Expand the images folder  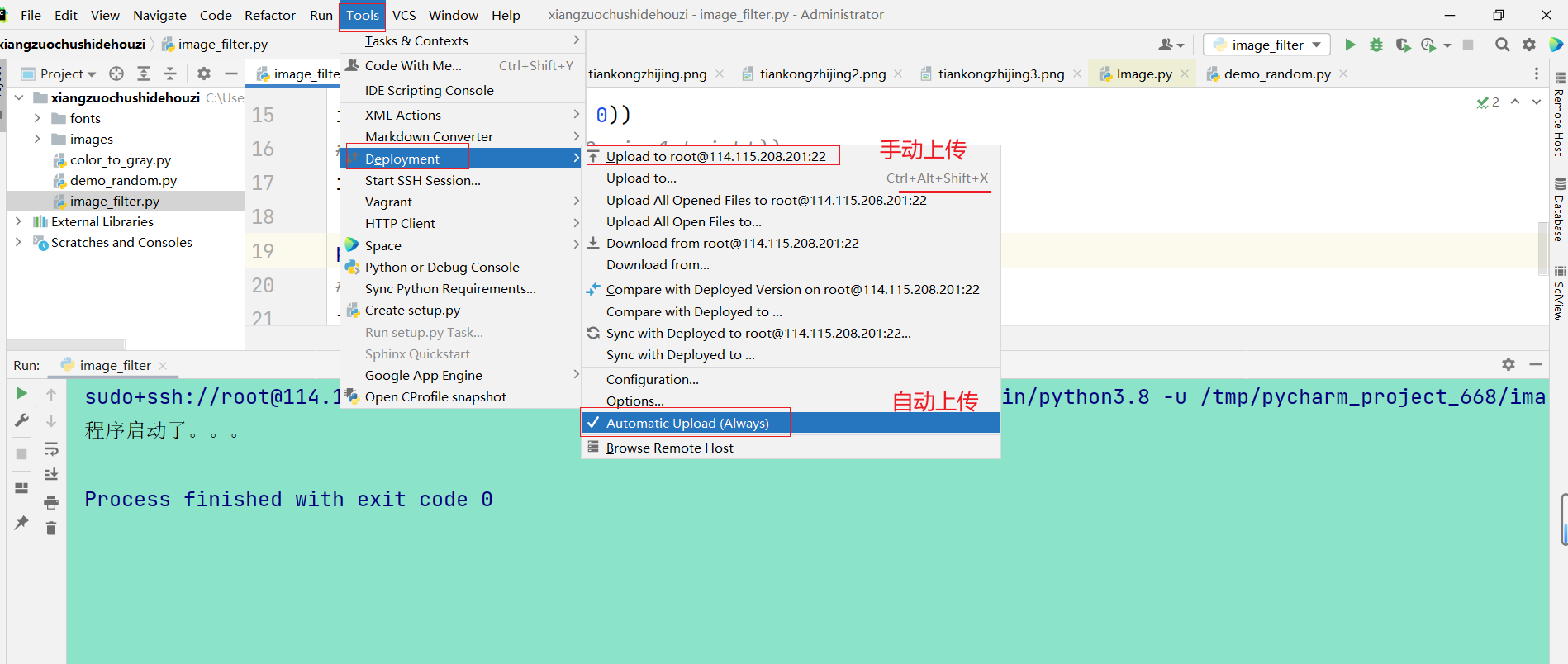pyautogui.click(x=37, y=139)
